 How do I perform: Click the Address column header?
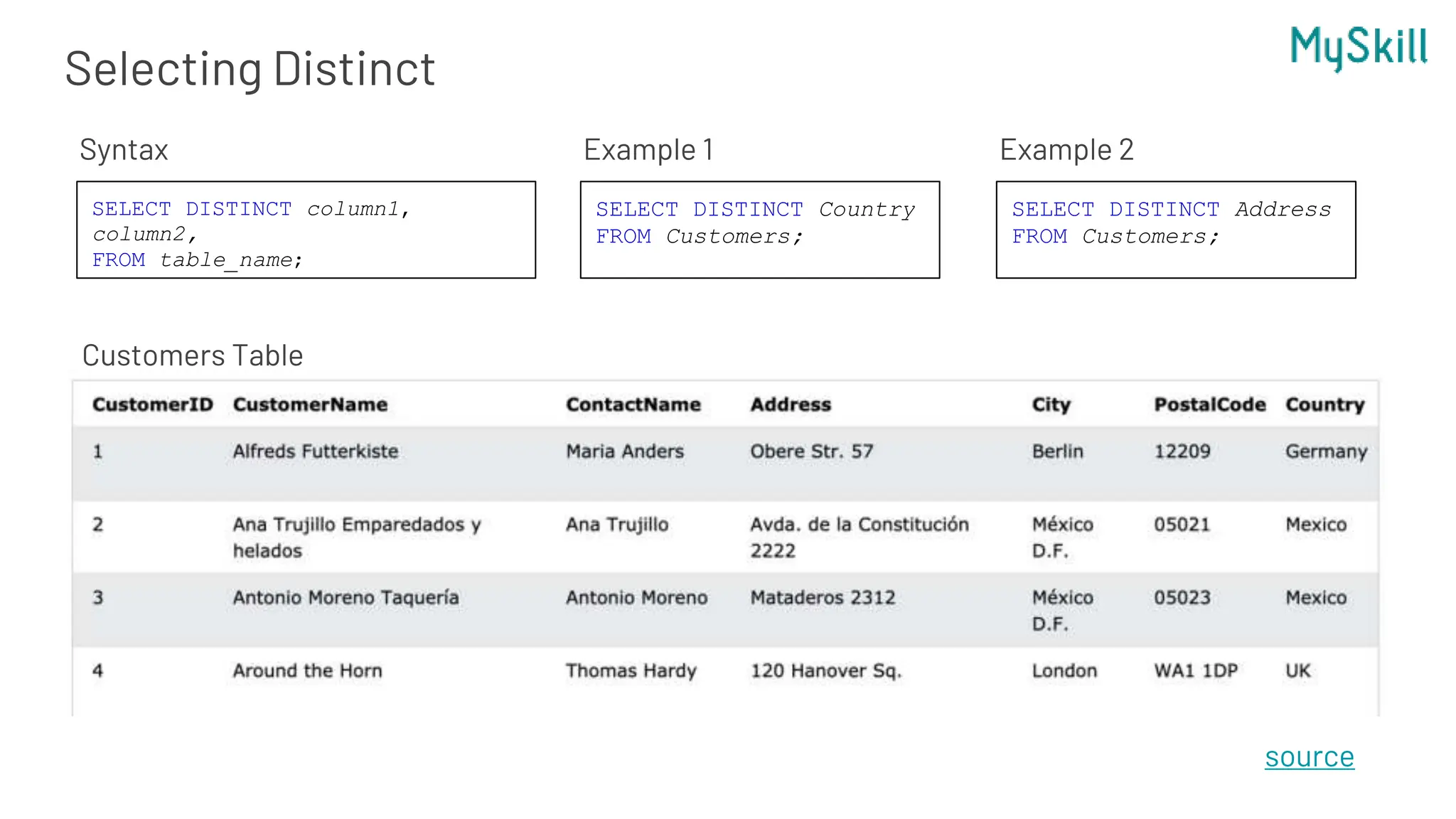pyautogui.click(x=791, y=405)
